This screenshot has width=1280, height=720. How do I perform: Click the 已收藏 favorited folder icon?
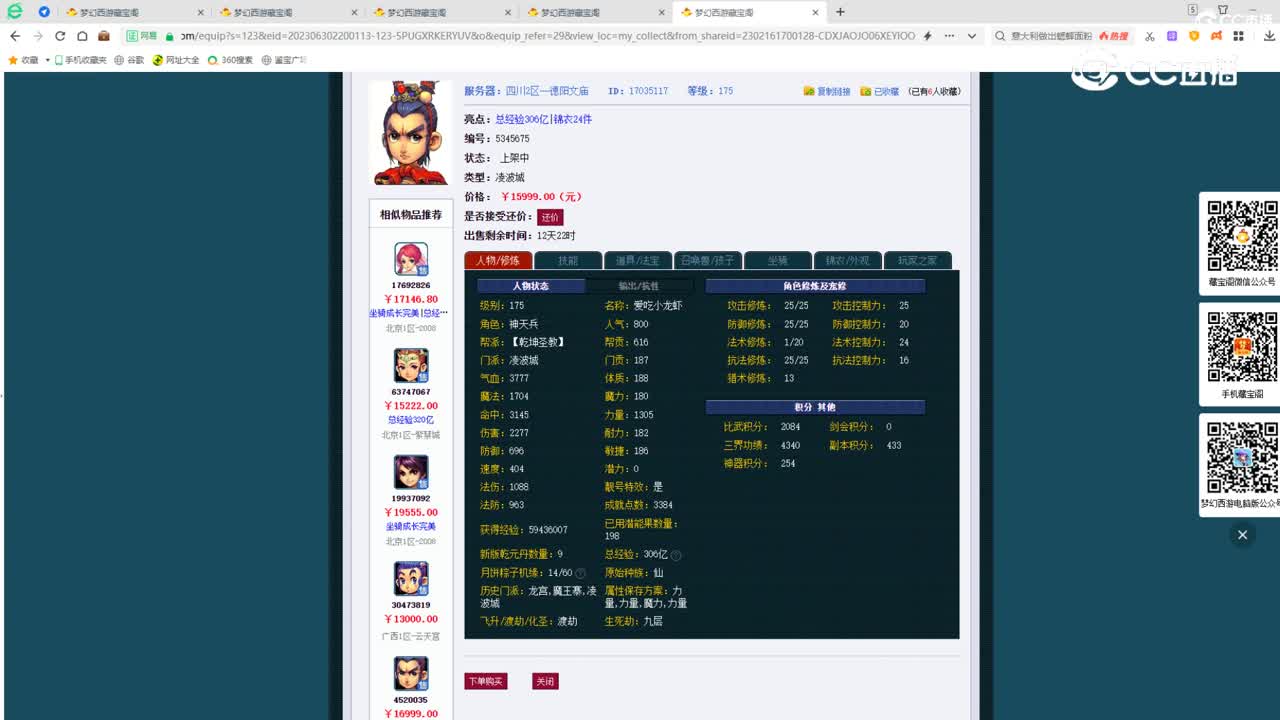point(866,90)
